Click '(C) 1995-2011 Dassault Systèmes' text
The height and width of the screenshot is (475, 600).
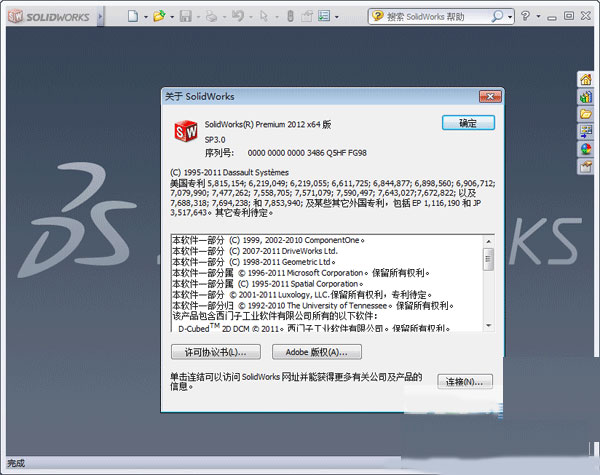[230, 173]
